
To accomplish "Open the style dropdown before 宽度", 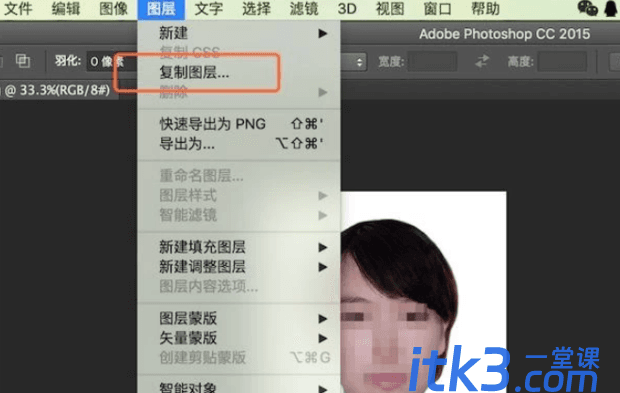I will (x=353, y=62).
